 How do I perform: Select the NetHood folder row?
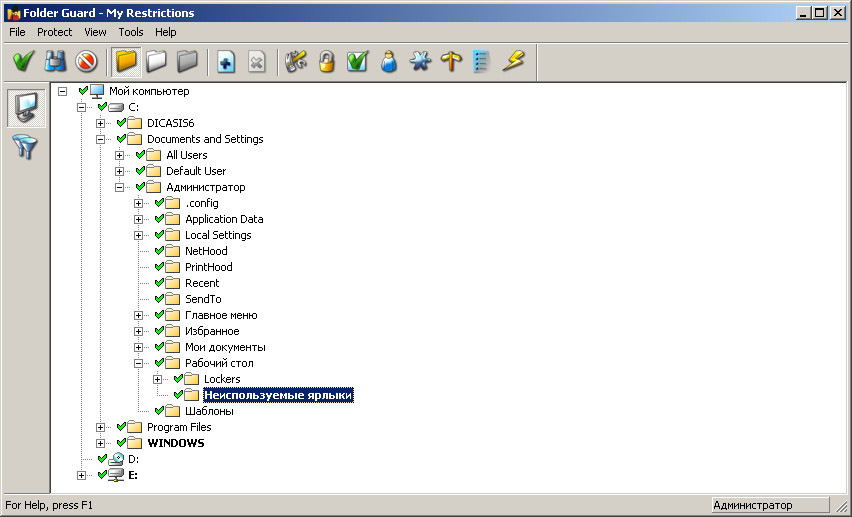pyautogui.click(x=206, y=251)
